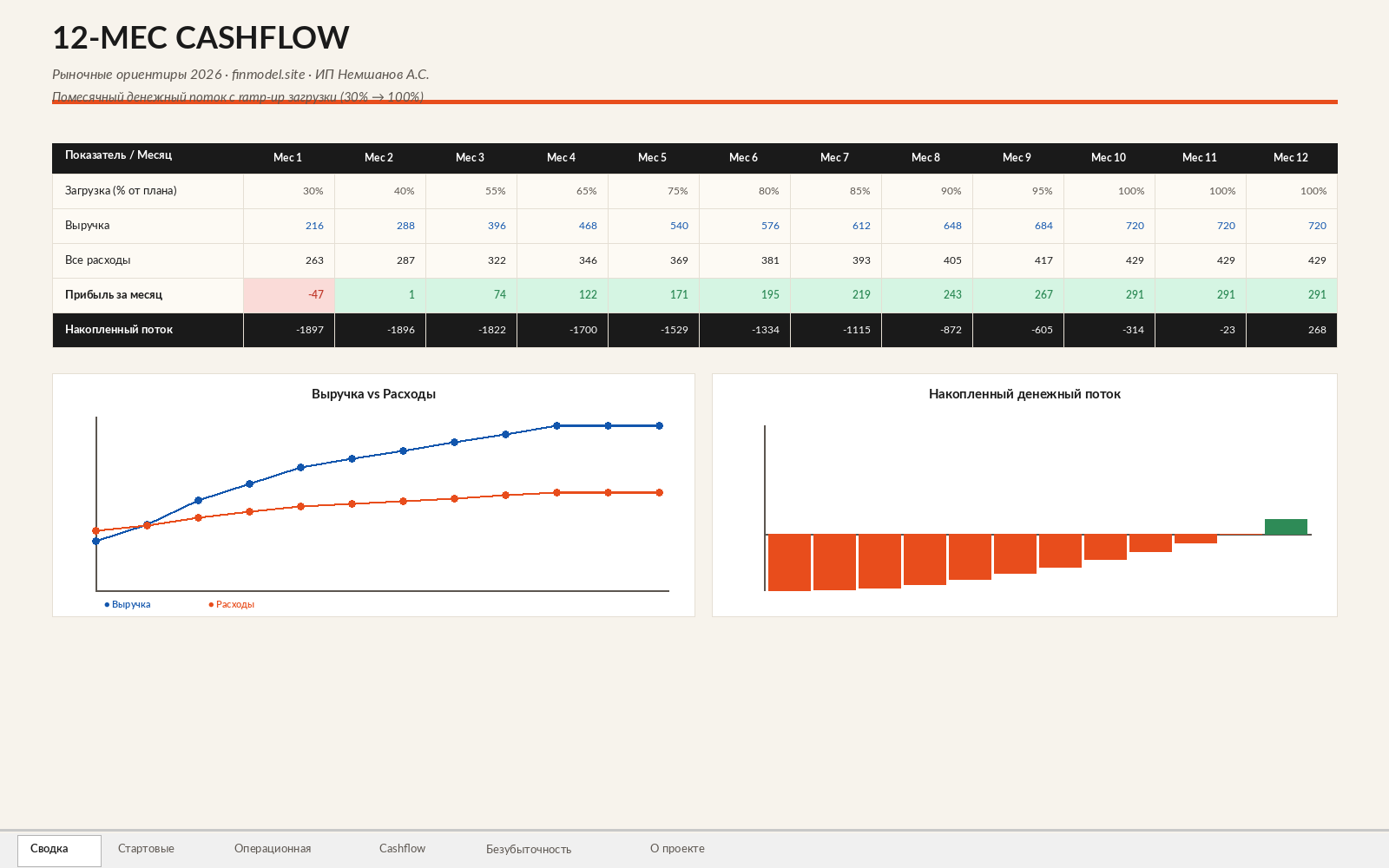Select the cumulative flow cell -1334
1389x868 pixels.
(745, 330)
